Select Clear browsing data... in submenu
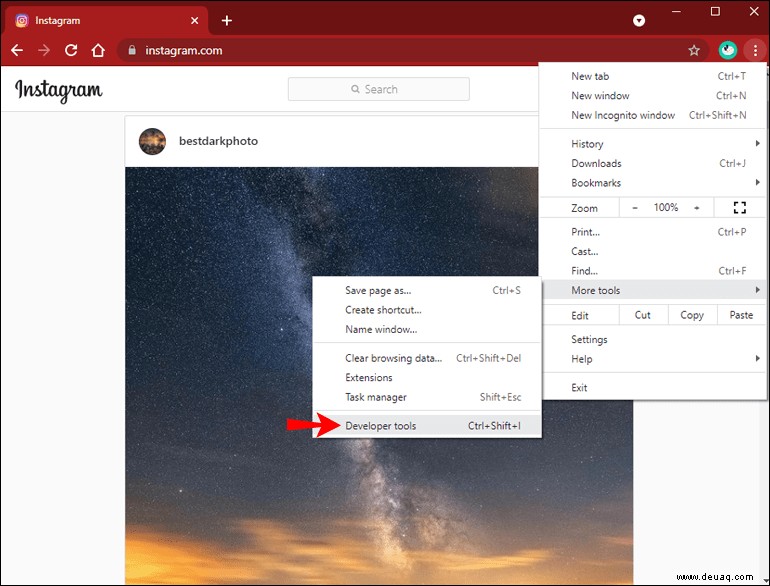Viewport: 770px width, 586px height. click(x=427, y=358)
